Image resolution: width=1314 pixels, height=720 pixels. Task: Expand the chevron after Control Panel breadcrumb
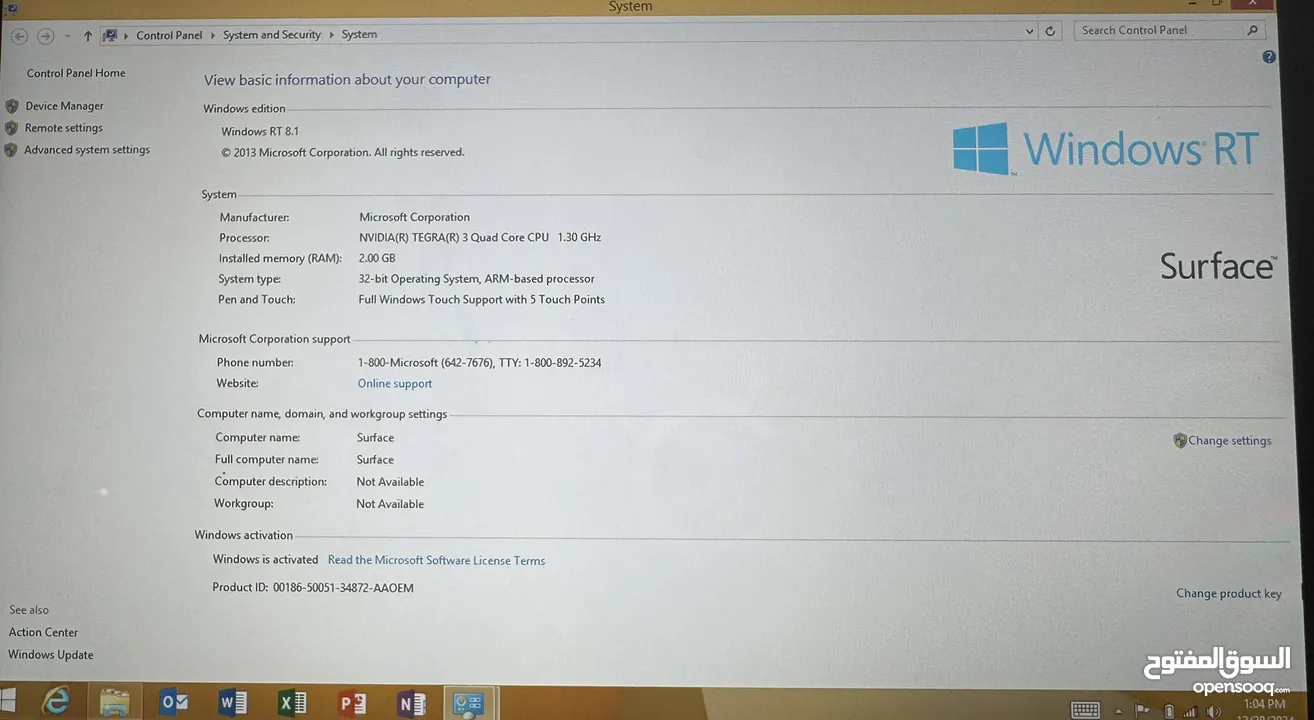coord(212,35)
